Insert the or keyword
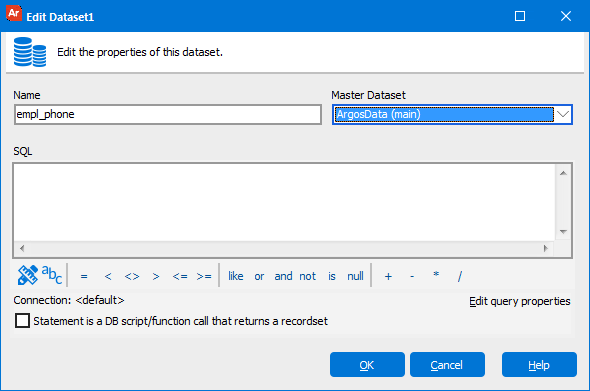 coord(259,276)
